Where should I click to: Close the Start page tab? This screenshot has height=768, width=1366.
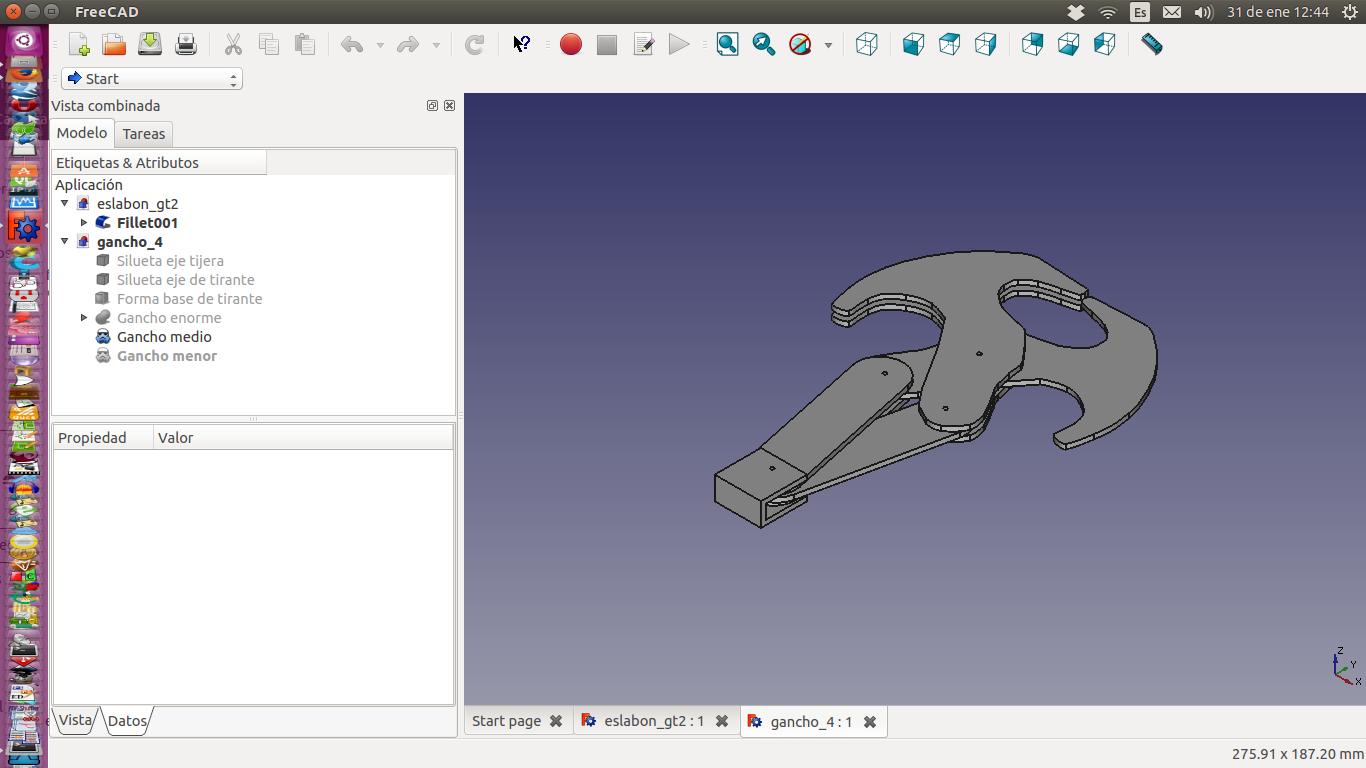coord(556,721)
